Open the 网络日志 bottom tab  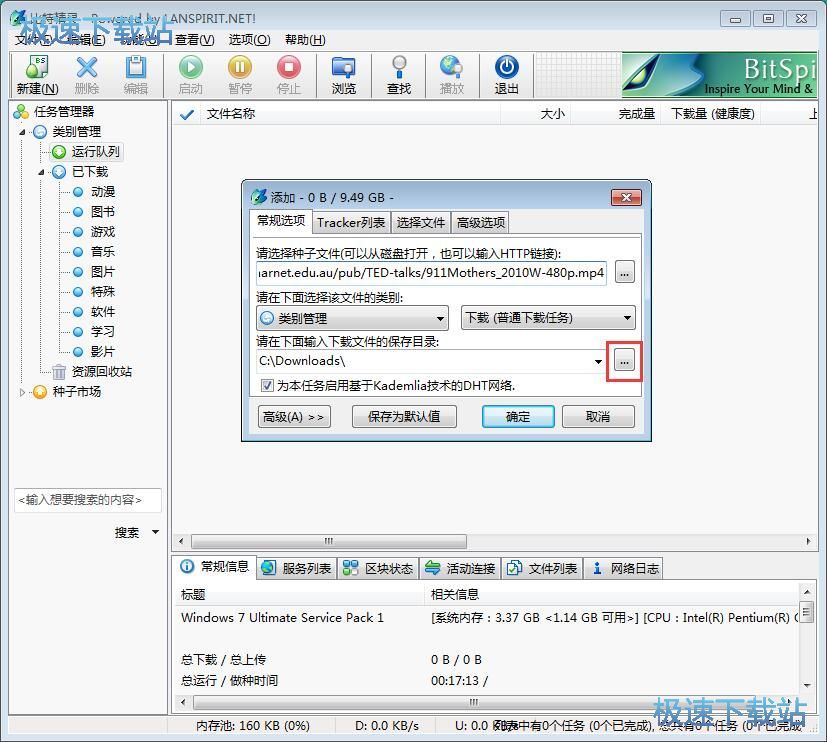pyautogui.click(x=624, y=568)
